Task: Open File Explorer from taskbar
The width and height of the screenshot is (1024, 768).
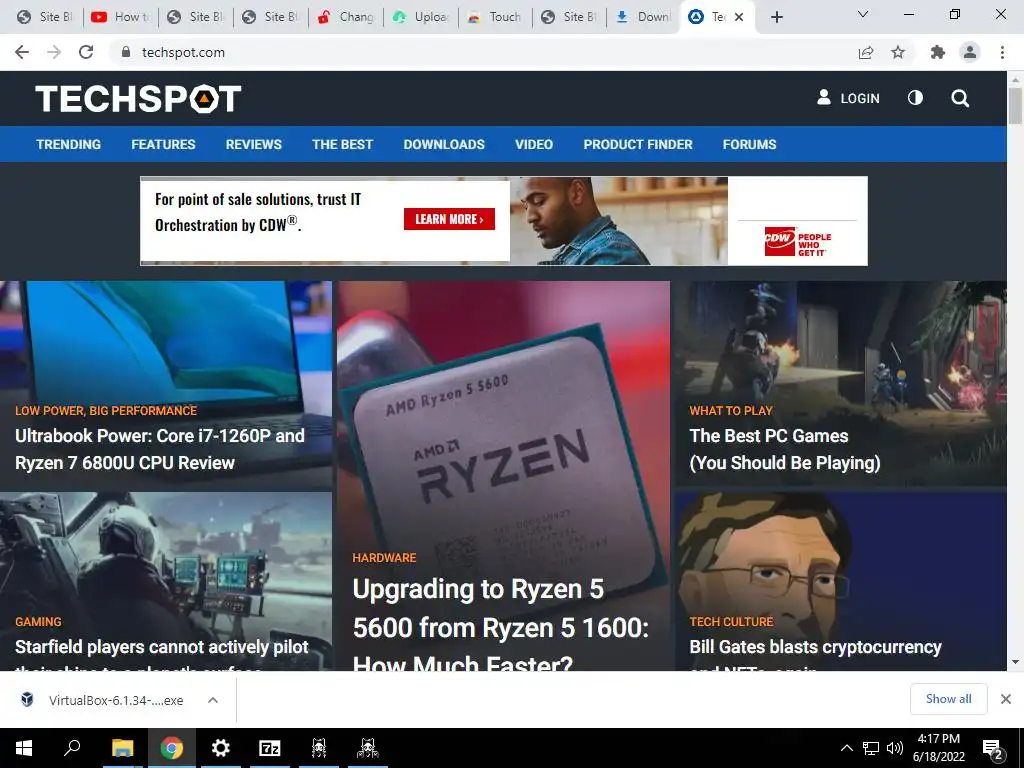Action: pos(122,748)
